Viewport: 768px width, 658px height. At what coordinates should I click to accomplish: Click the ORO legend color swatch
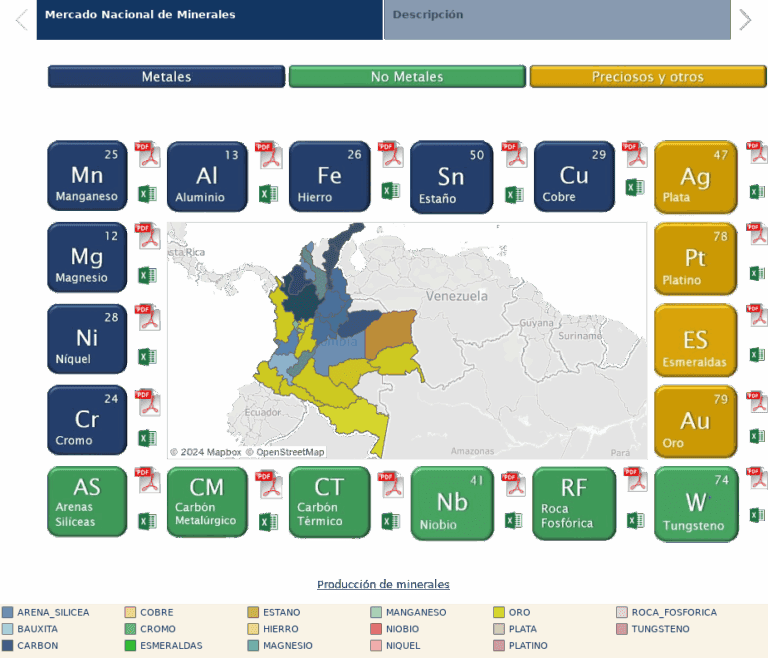tap(499, 612)
